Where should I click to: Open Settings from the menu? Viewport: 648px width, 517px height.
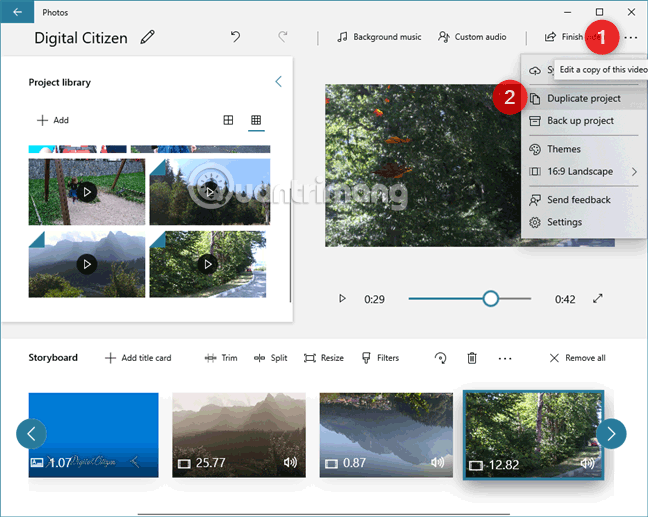click(x=584, y=222)
